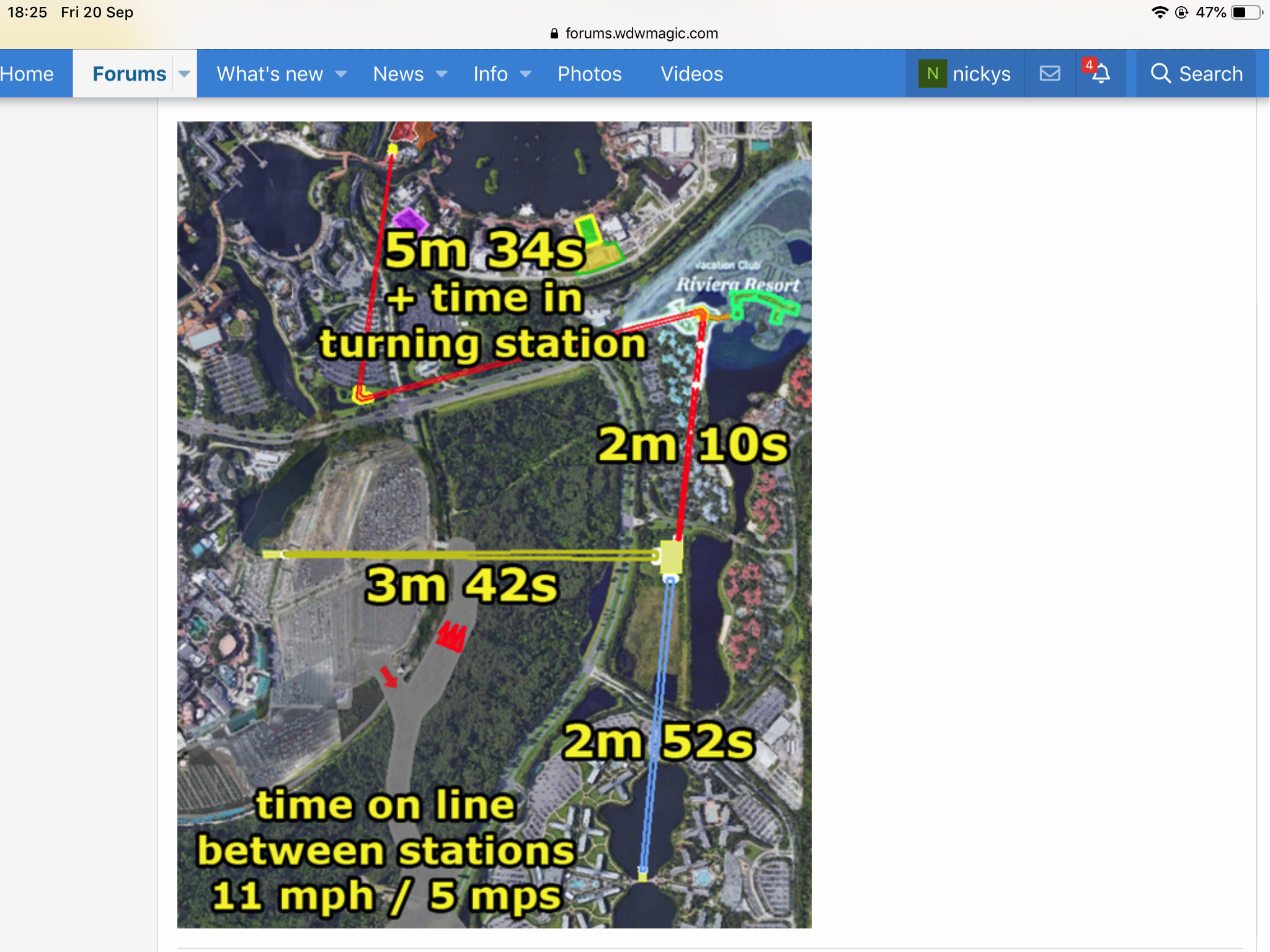Open the Videos menu item
The image size is (1270, 952).
click(x=691, y=74)
